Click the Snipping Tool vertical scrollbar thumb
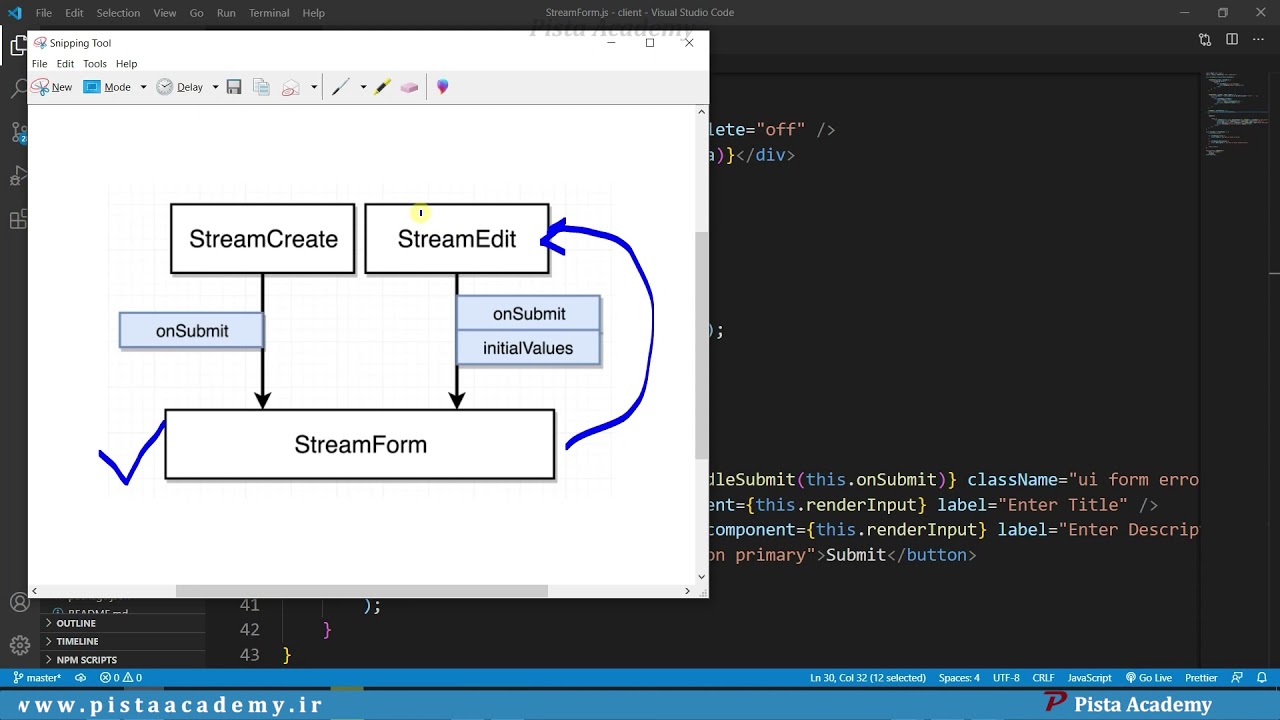This screenshot has height=720, width=1280. coord(701,345)
